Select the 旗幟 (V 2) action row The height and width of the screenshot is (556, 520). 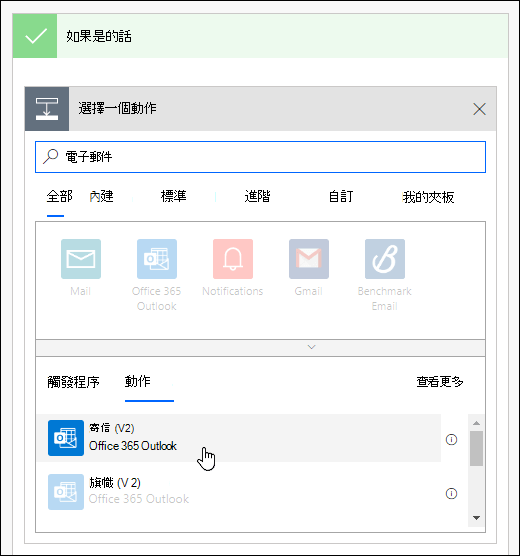(x=239, y=492)
